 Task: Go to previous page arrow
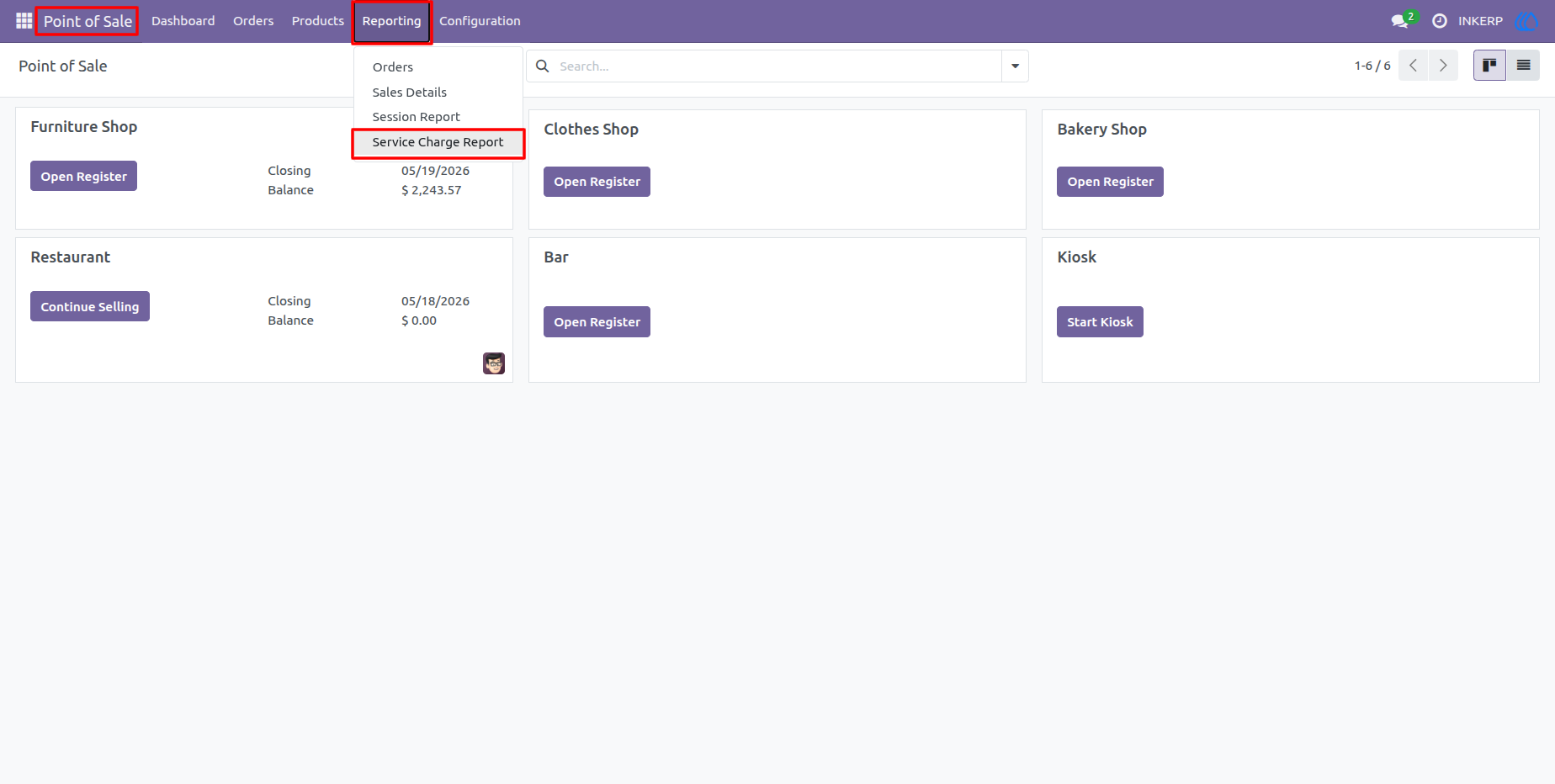click(x=1414, y=65)
